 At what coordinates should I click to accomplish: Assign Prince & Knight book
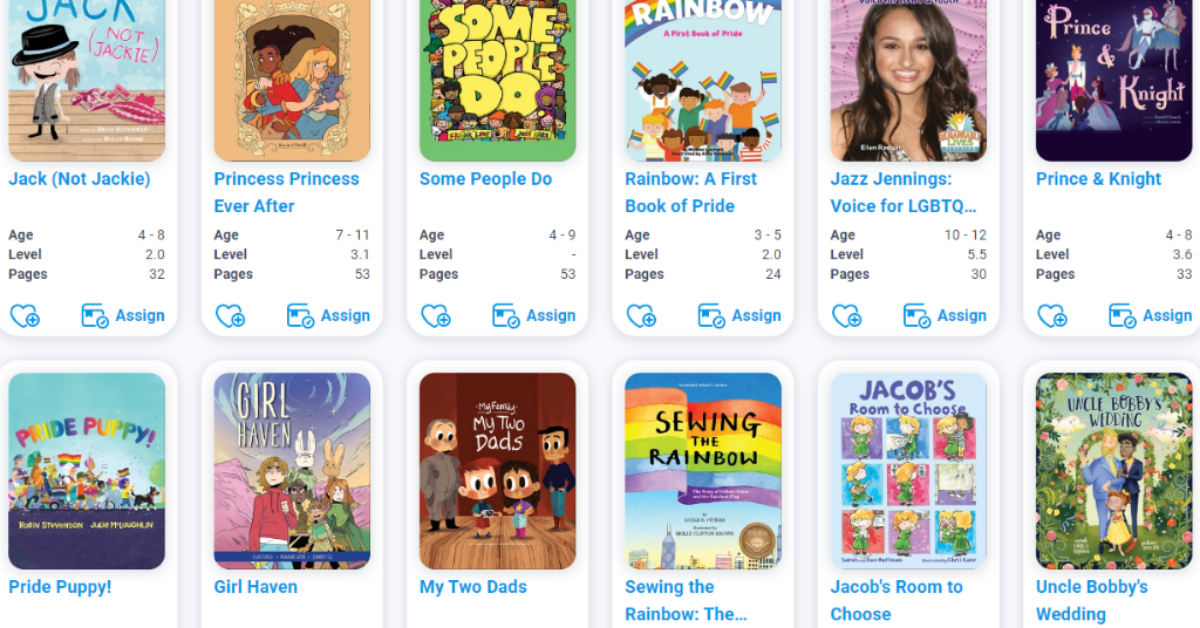click(x=1151, y=316)
